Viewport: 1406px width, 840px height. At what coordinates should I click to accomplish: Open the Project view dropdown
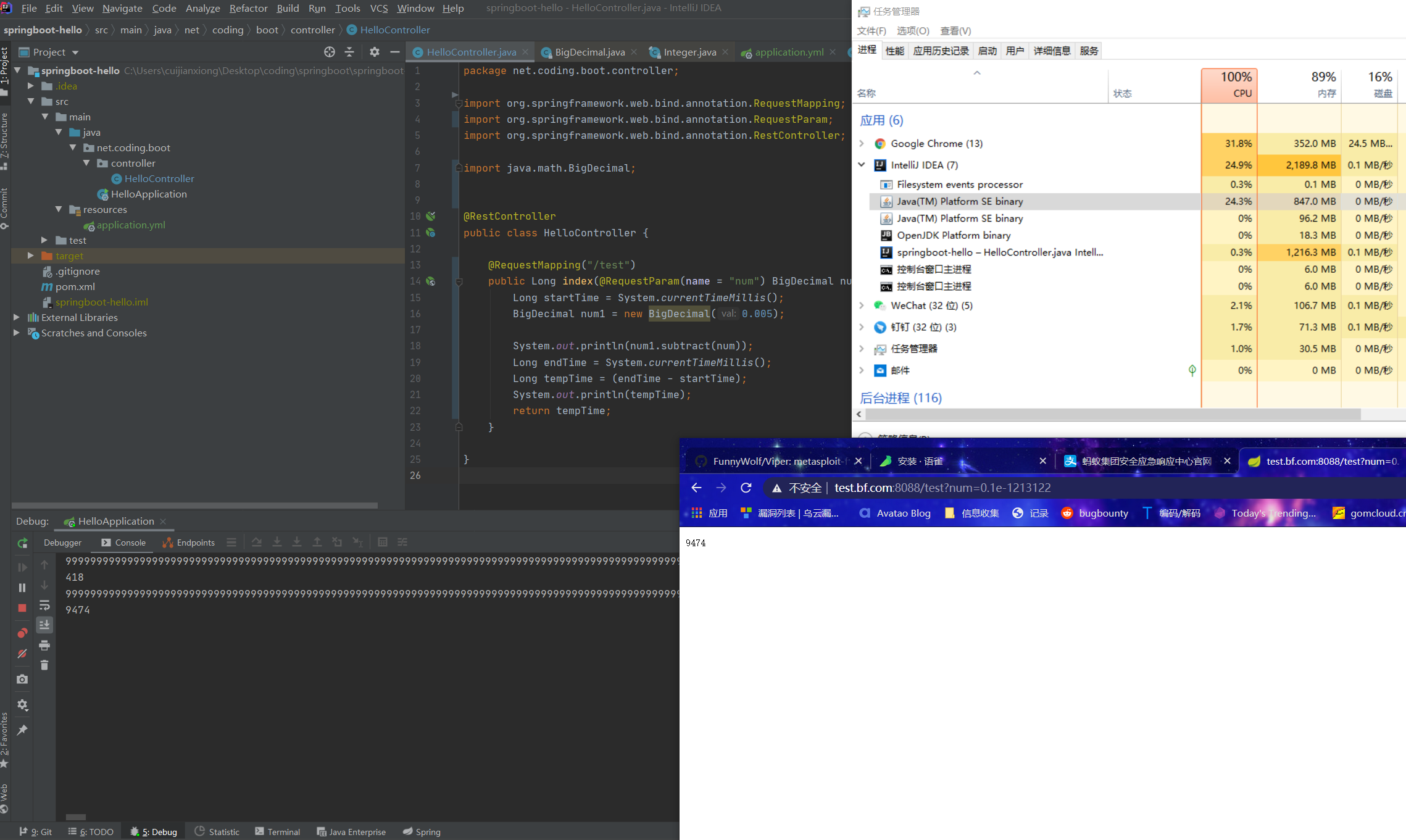[x=75, y=52]
